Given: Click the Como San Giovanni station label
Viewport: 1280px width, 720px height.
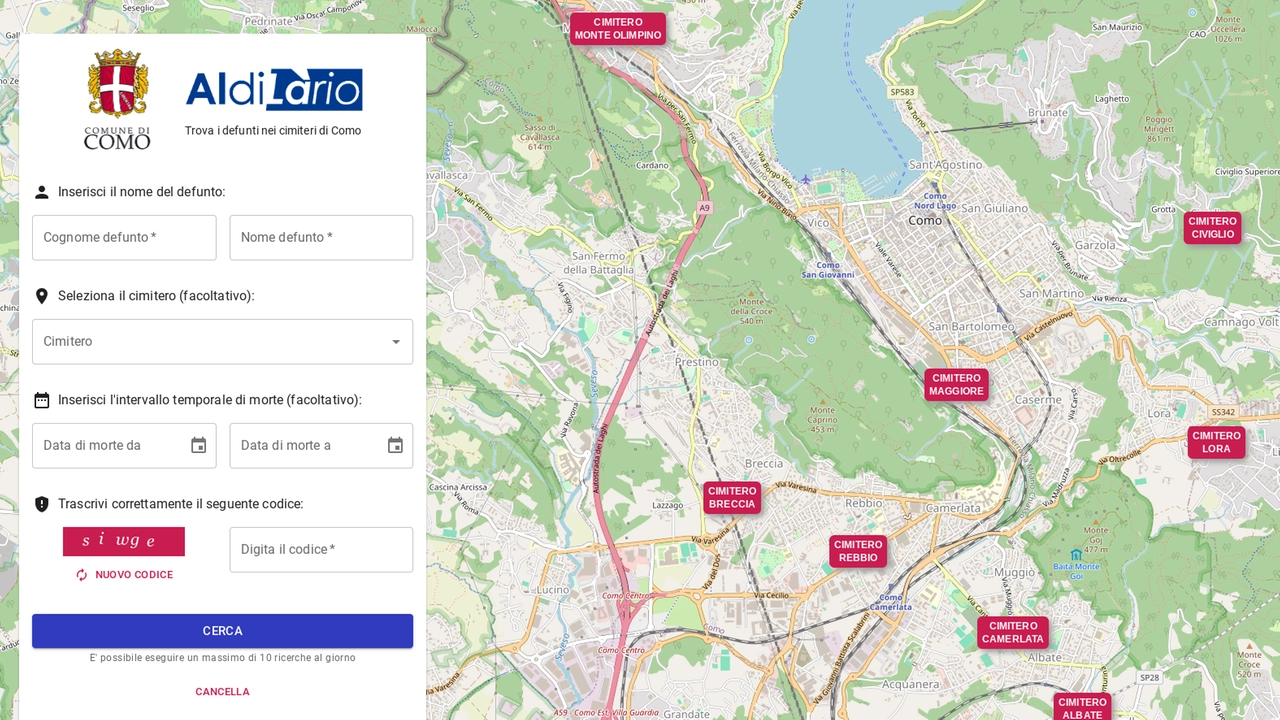Looking at the screenshot, I should click(x=828, y=270).
